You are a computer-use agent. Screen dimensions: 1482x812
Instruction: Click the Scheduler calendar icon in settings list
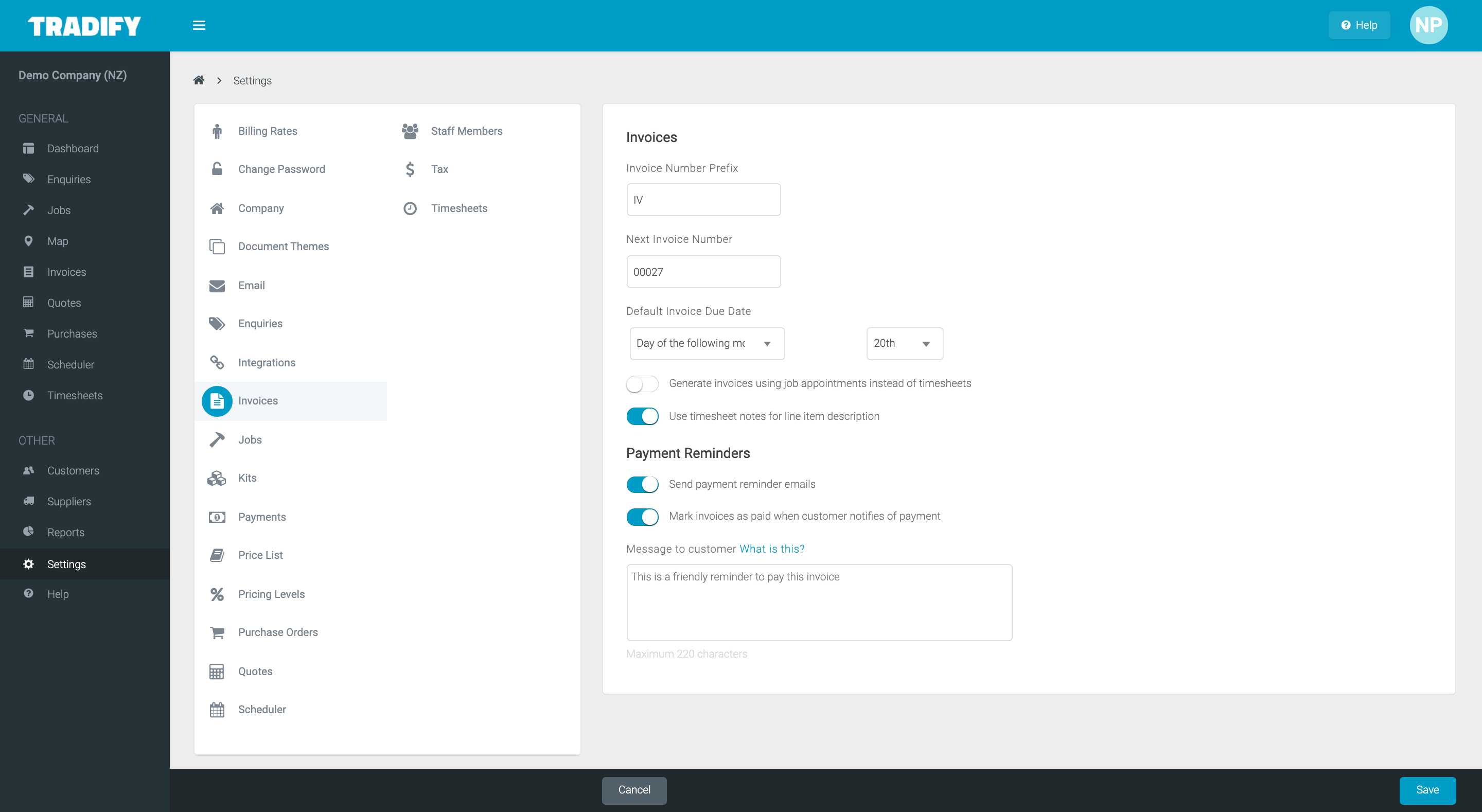[217, 710]
